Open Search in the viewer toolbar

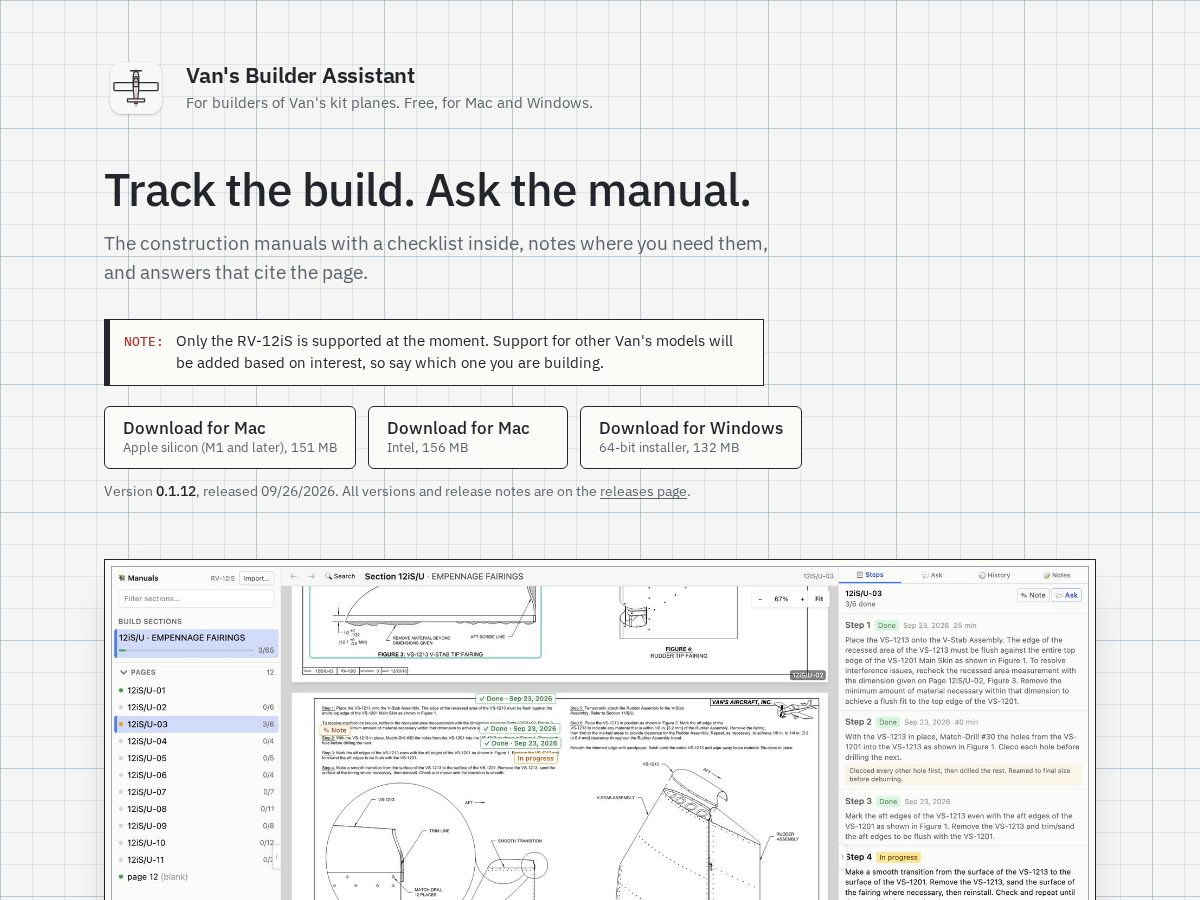[x=340, y=576]
